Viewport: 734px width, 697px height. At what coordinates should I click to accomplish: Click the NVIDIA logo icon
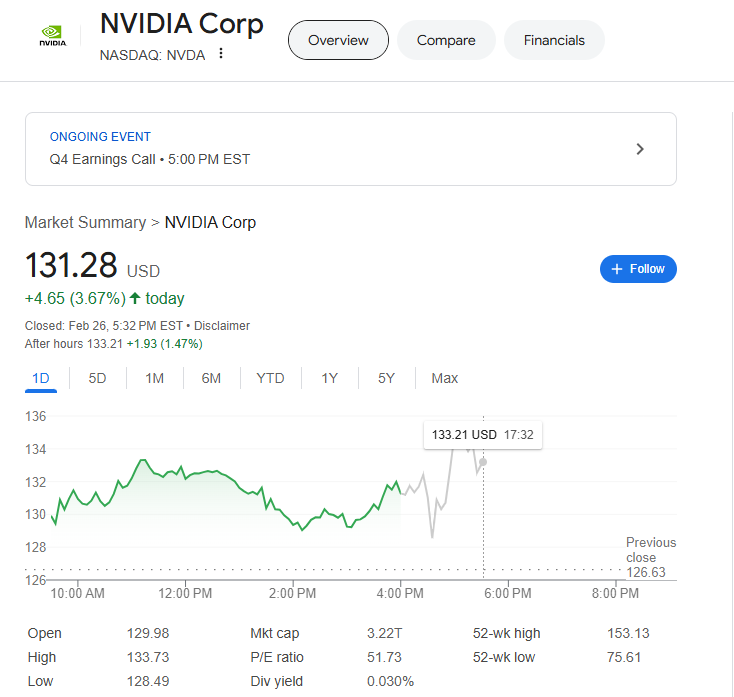point(52,37)
